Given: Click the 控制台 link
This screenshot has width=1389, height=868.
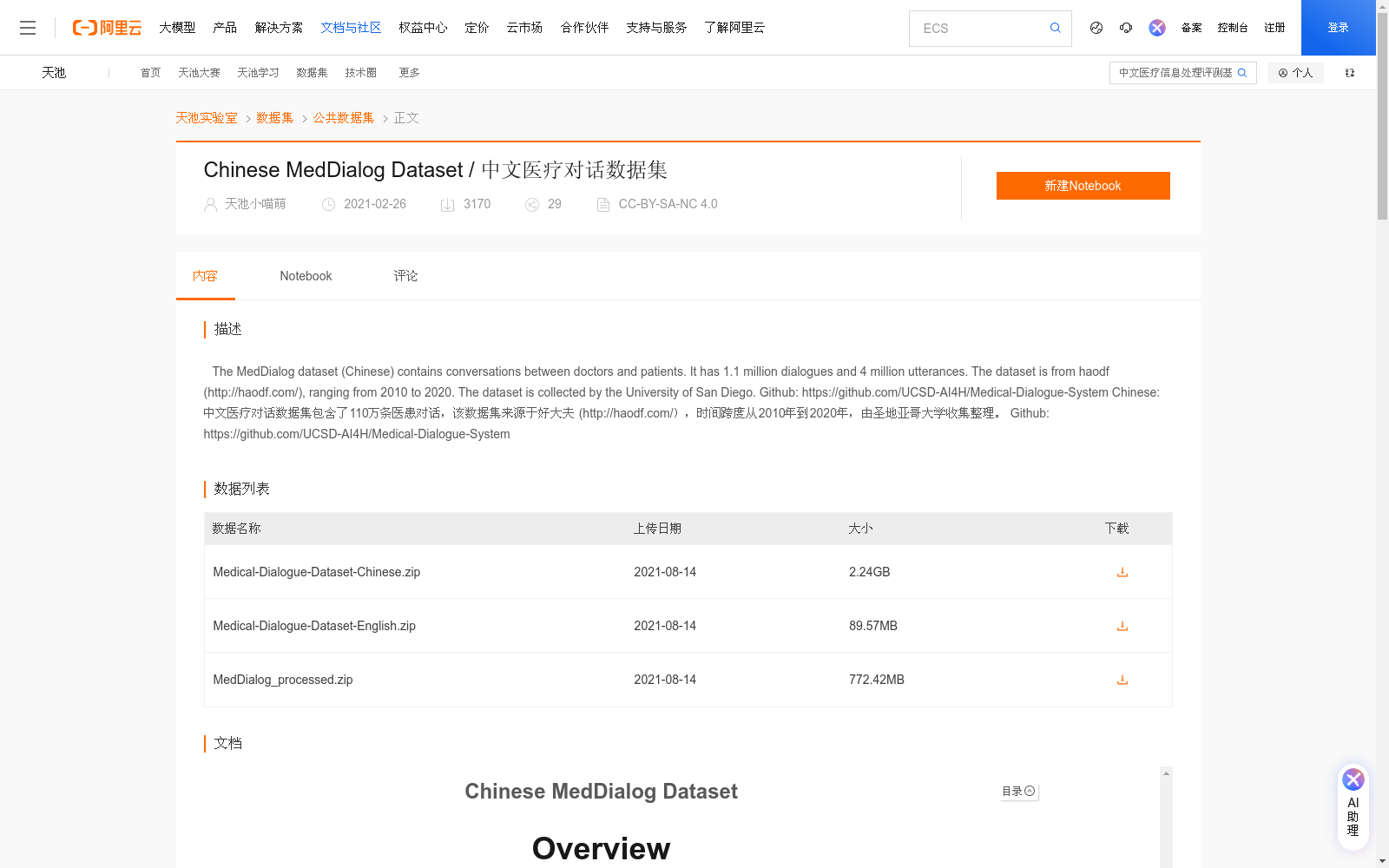Looking at the screenshot, I should [x=1233, y=28].
